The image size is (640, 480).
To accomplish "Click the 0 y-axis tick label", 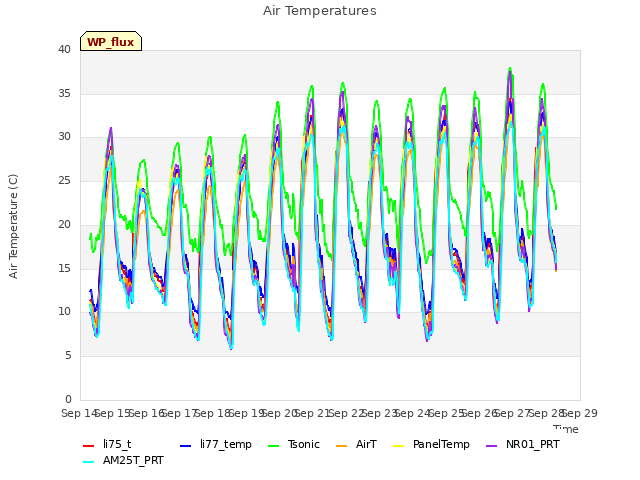I will point(68,399).
